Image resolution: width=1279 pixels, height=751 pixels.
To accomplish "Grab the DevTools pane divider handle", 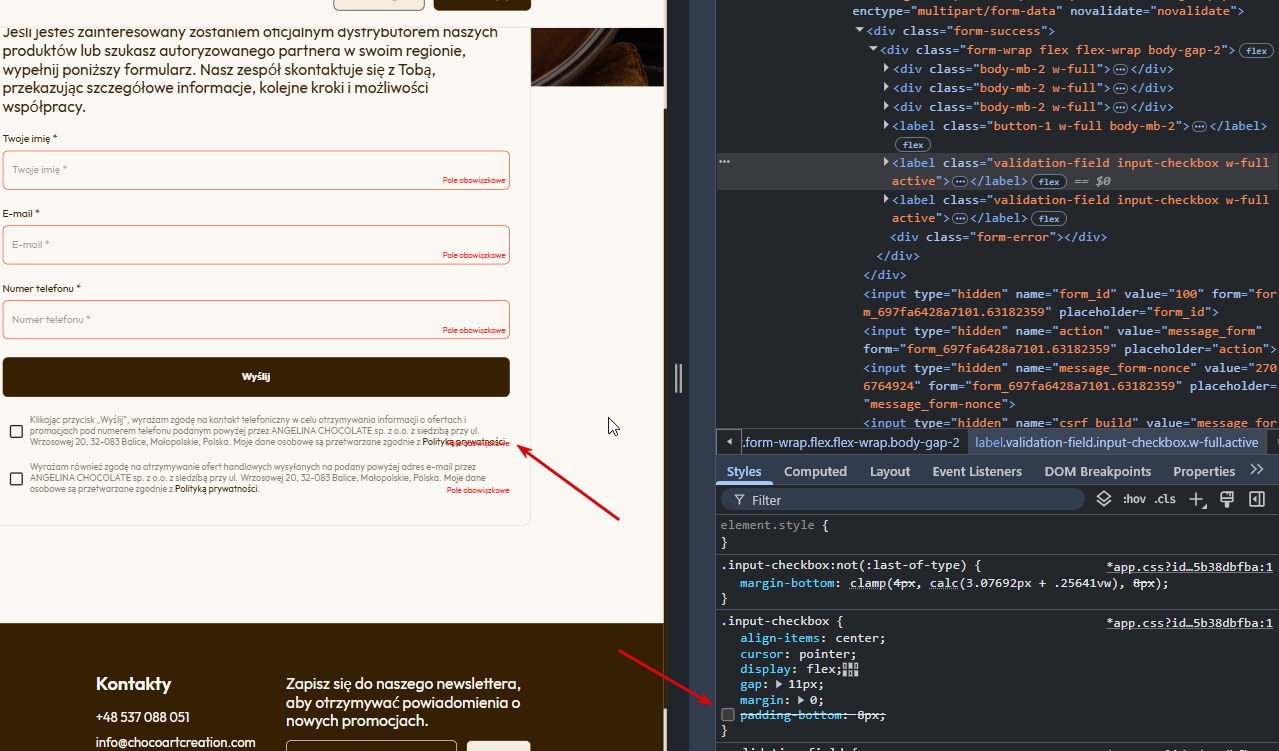I will 678,377.
